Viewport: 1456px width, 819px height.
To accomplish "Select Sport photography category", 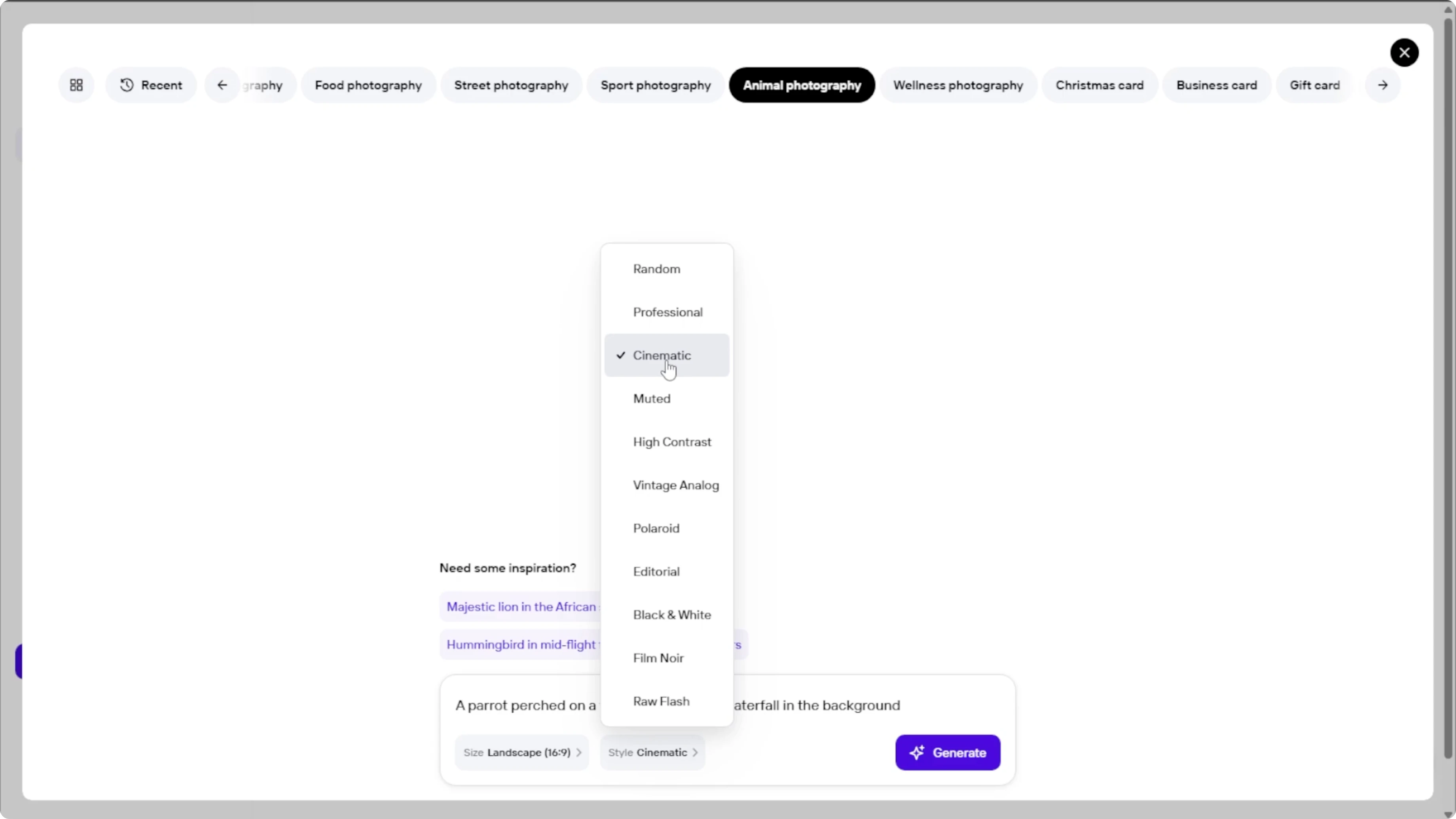I will coord(656,85).
